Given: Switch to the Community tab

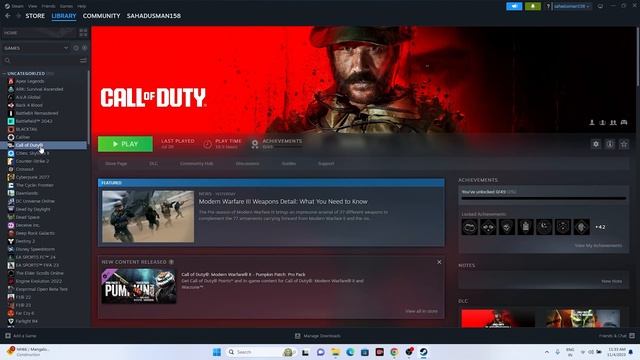Looking at the screenshot, I should (101, 16).
